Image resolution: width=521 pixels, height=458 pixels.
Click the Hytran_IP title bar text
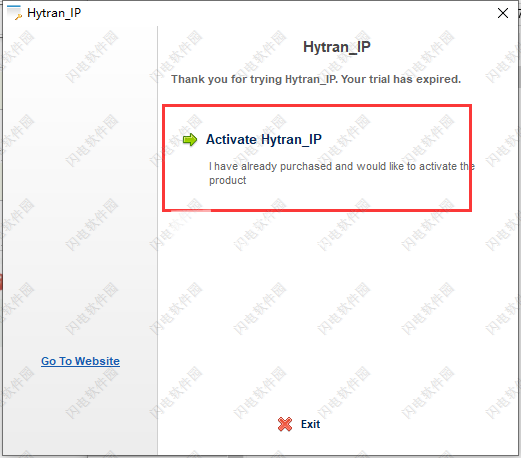coord(54,13)
